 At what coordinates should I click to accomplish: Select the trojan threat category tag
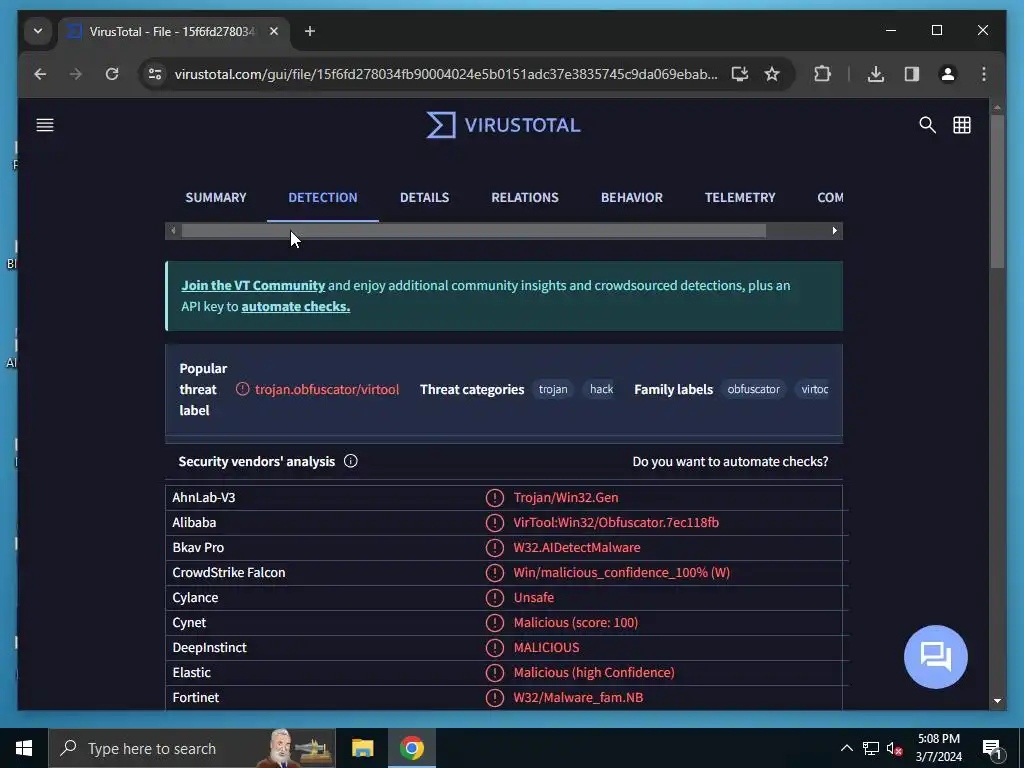tap(553, 389)
